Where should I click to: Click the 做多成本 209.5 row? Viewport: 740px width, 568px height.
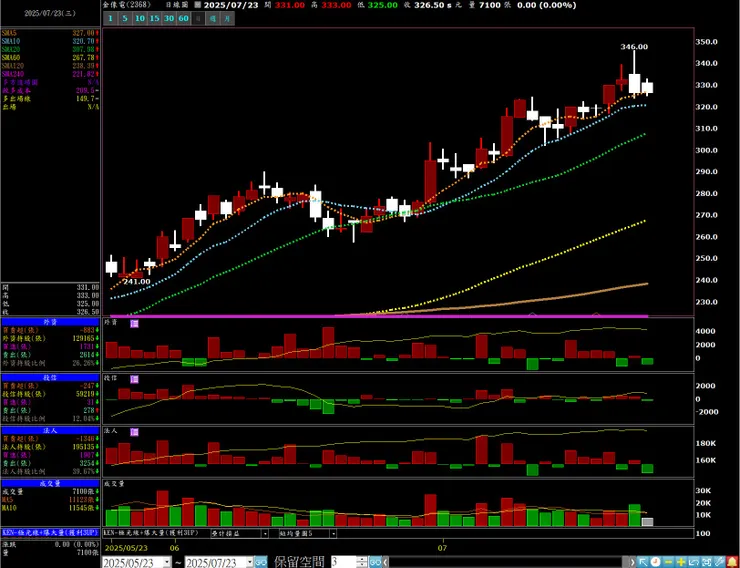point(50,91)
